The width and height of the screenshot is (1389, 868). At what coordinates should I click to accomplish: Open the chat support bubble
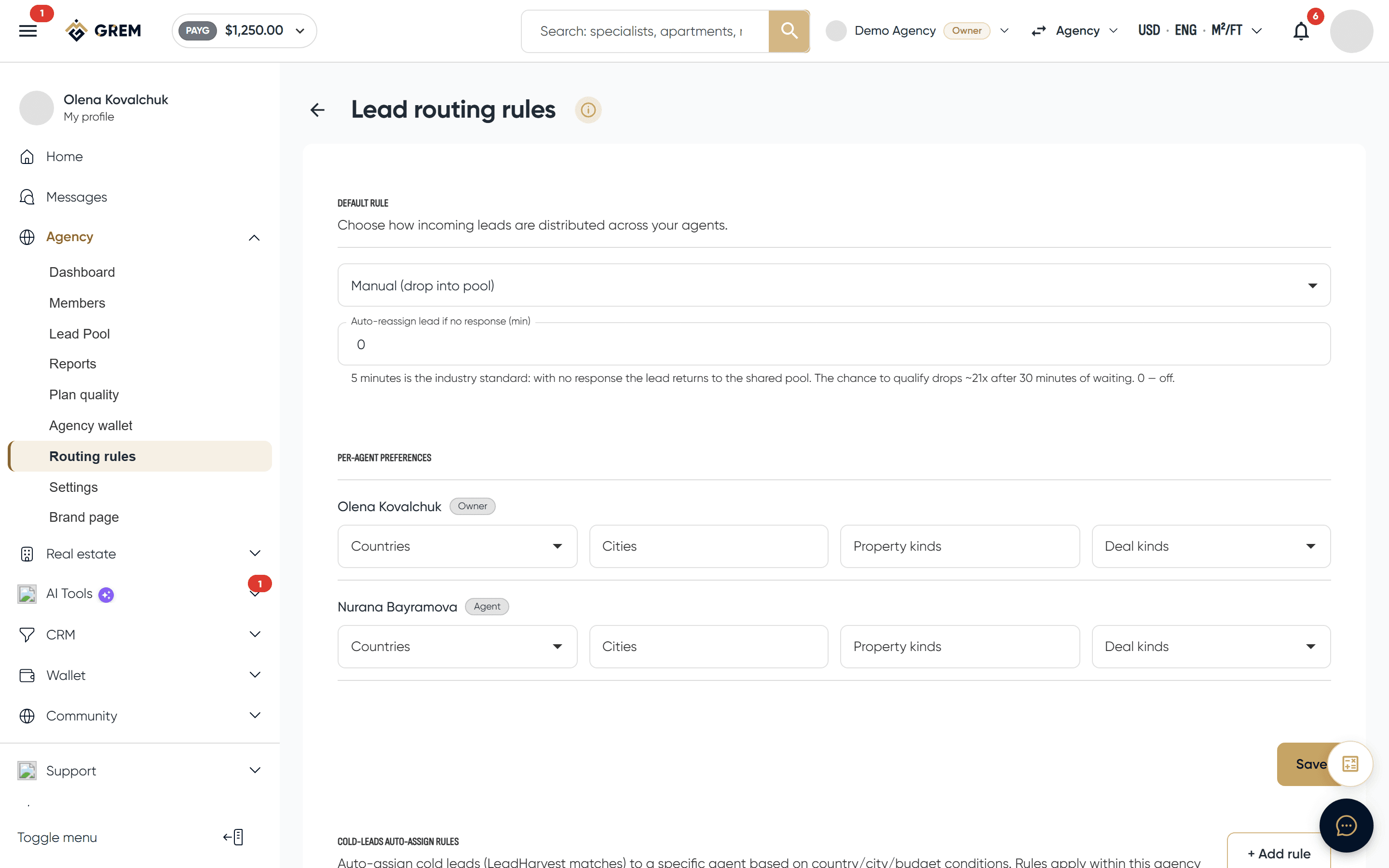(x=1346, y=826)
